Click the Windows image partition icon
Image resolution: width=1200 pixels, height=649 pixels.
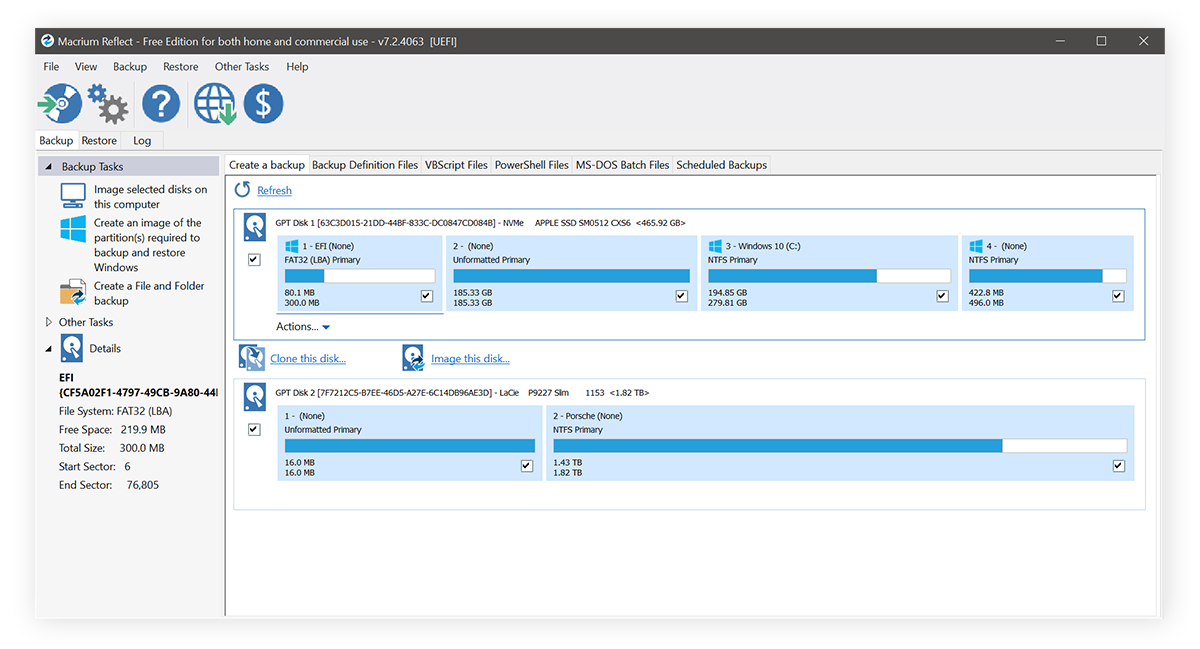(73, 230)
